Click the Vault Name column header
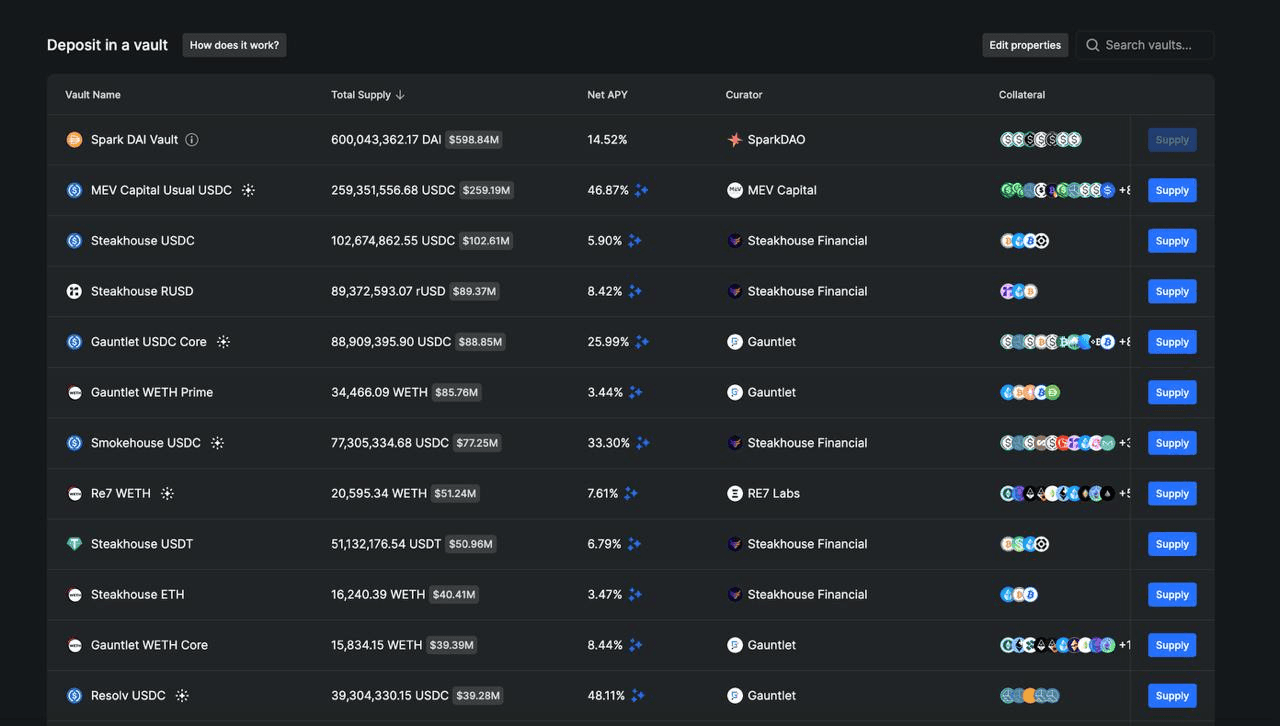The width and height of the screenshot is (1280, 726). tap(93, 95)
